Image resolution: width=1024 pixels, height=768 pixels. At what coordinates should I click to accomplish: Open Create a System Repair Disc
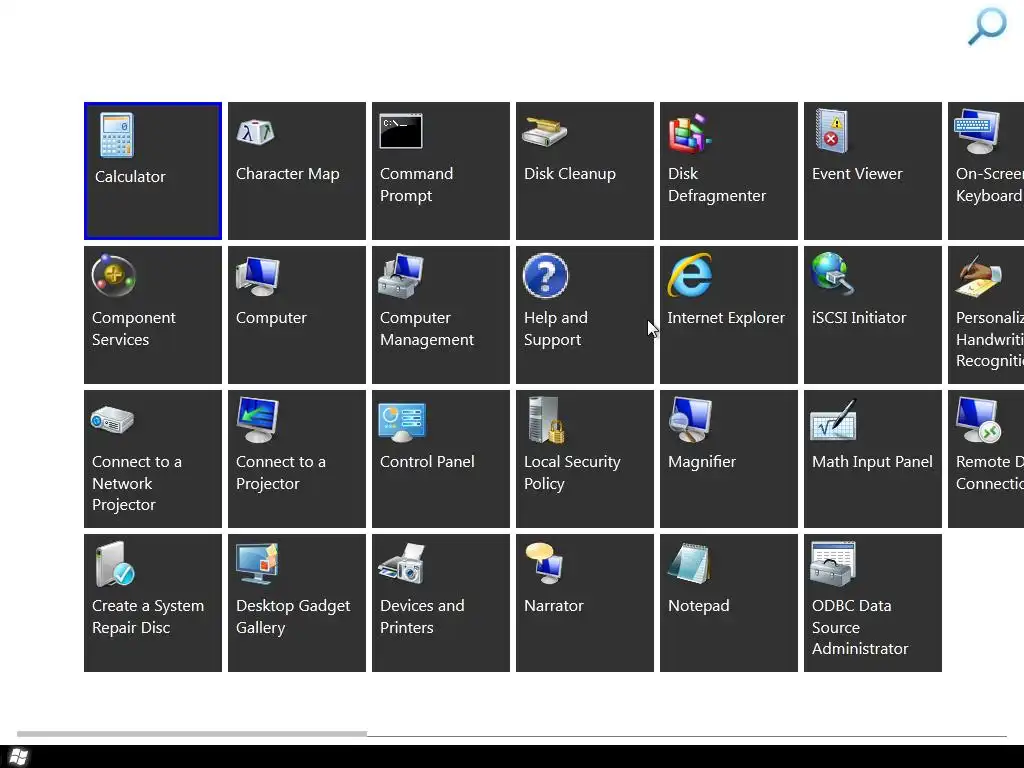tap(153, 603)
